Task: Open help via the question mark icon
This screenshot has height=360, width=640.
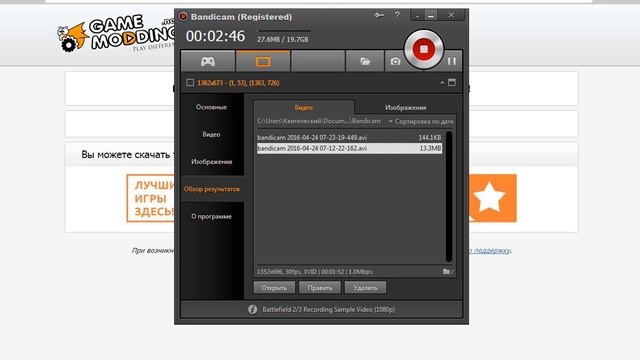Action: point(397,16)
